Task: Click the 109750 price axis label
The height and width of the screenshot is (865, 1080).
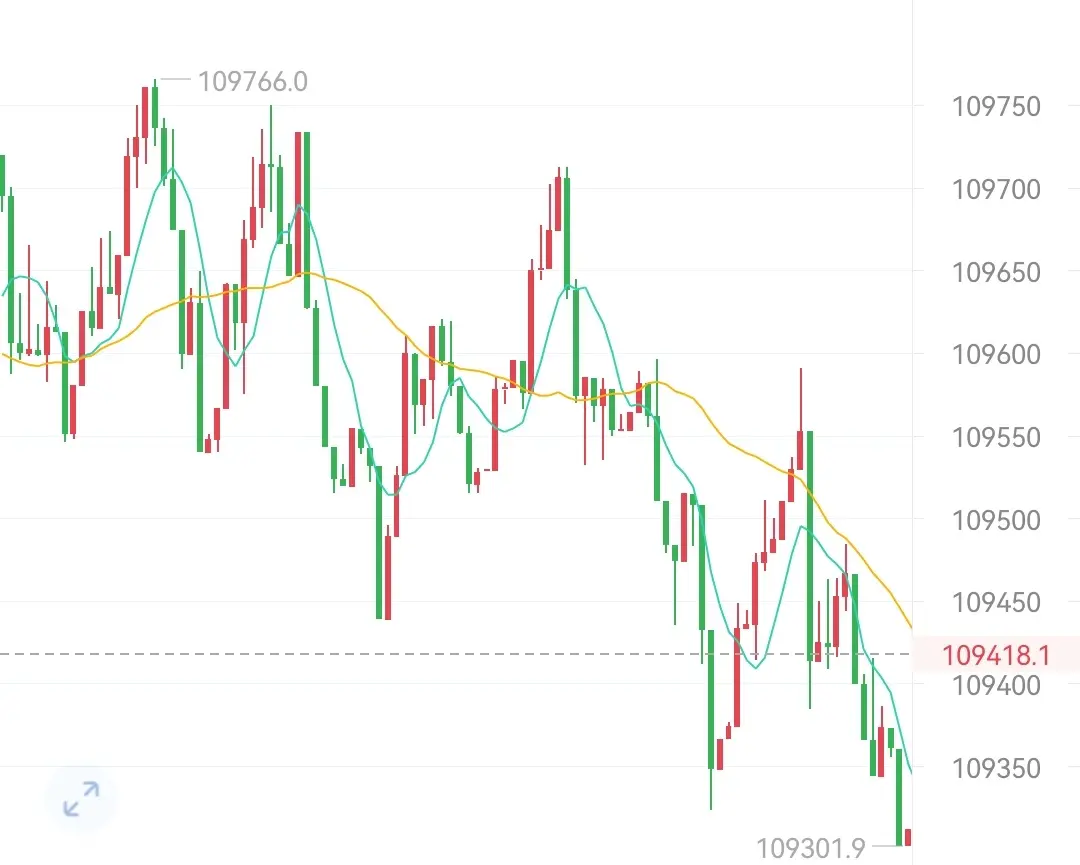Action: [995, 107]
